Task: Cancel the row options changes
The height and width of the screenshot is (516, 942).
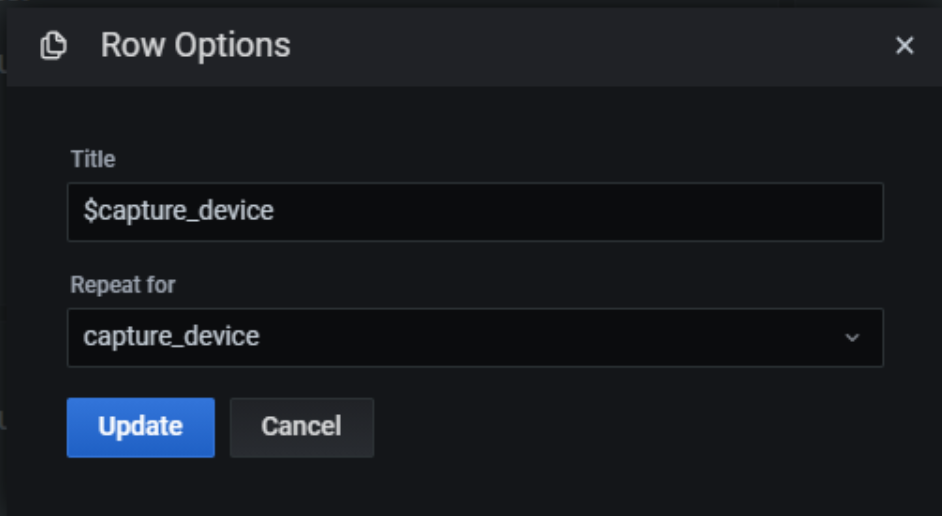Action: (x=301, y=427)
